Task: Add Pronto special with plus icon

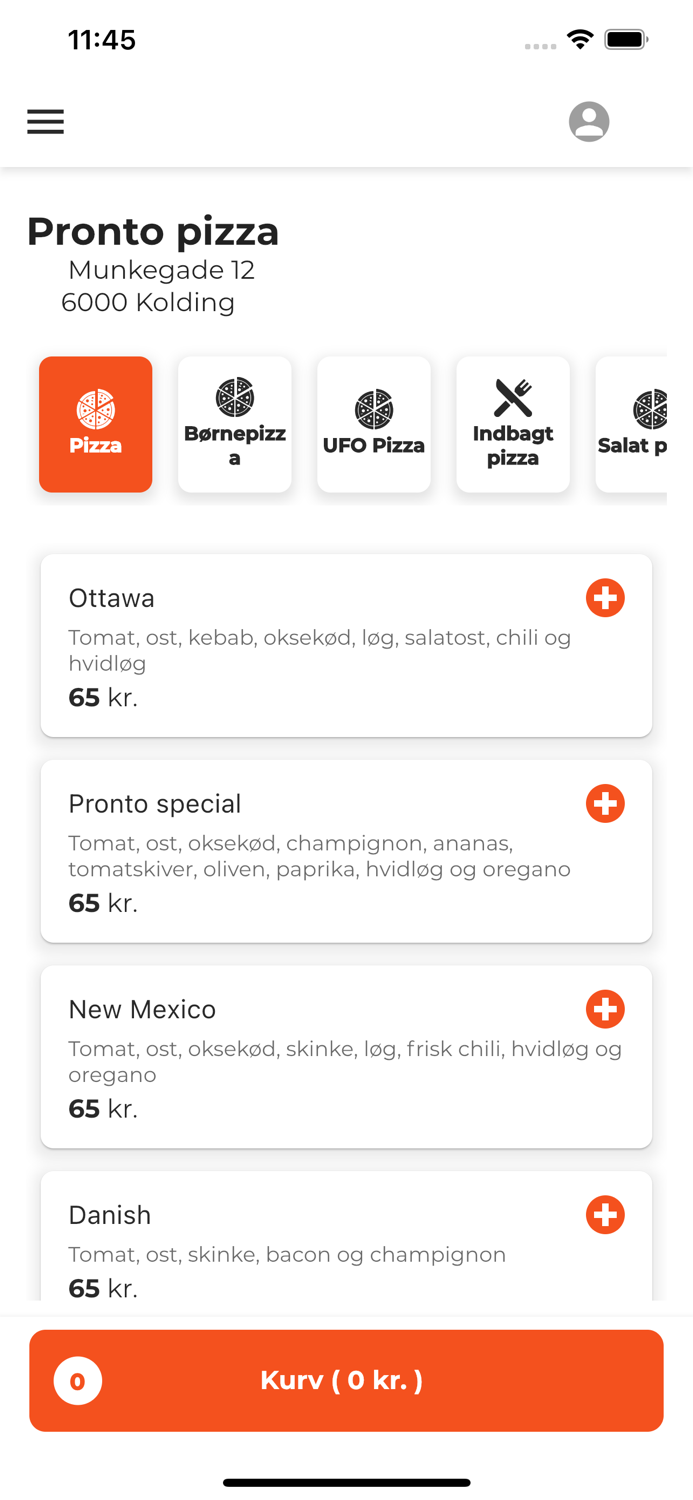Action: pos(605,803)
